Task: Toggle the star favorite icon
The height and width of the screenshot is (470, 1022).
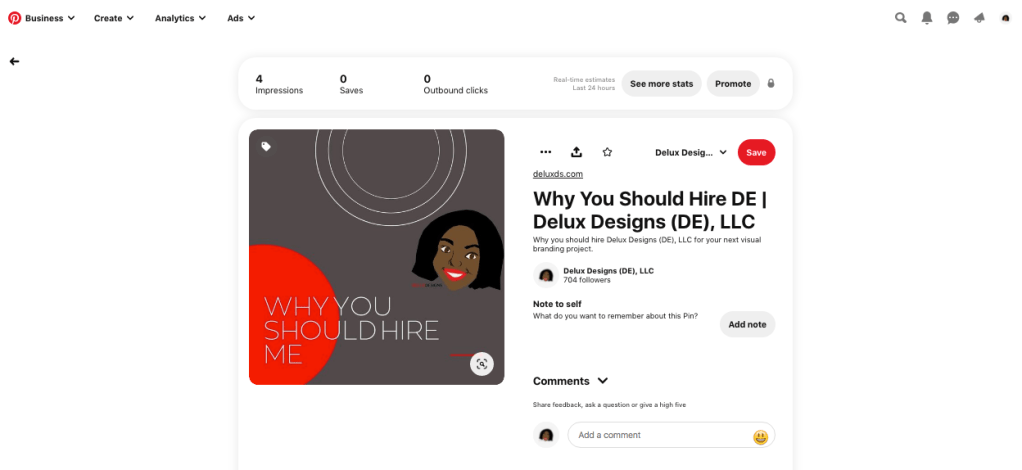Action: (x=607, y=152)
